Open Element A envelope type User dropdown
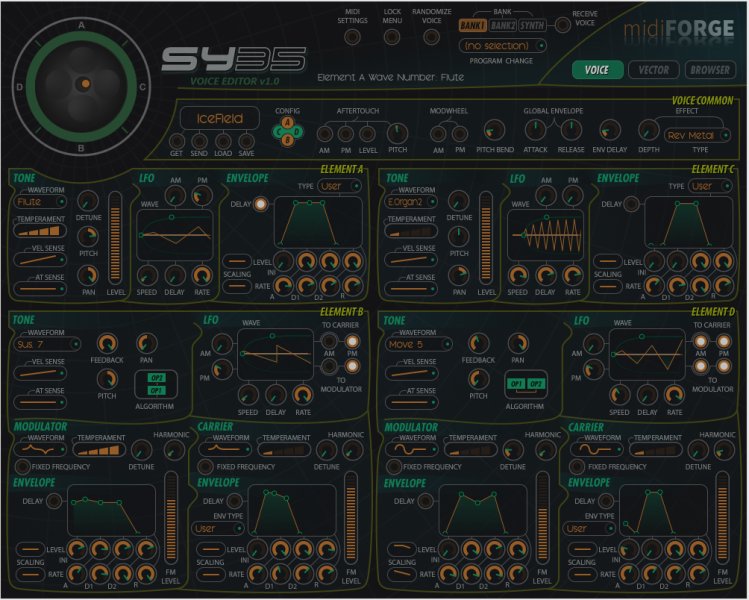 point(340,186)
